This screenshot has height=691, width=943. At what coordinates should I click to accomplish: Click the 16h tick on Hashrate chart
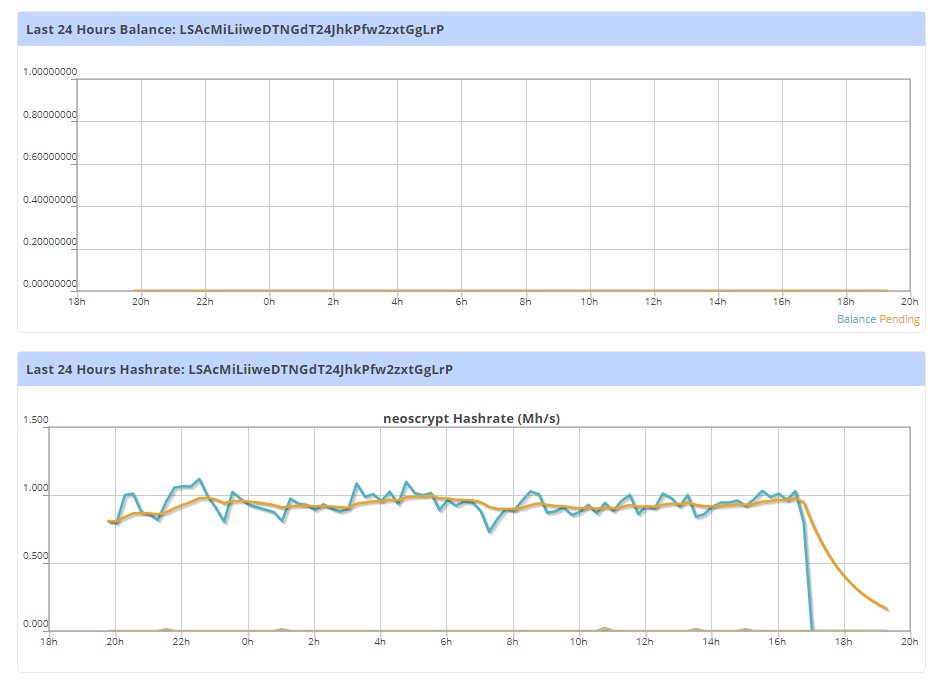pos(777,642)
